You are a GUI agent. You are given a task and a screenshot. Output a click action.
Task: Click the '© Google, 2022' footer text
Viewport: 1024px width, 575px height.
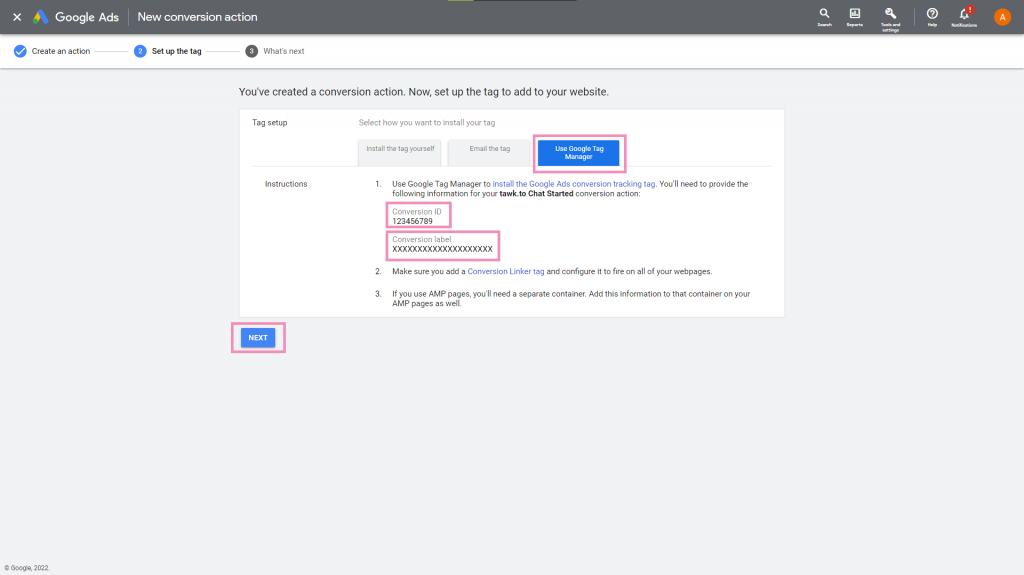tap(27, 568)
